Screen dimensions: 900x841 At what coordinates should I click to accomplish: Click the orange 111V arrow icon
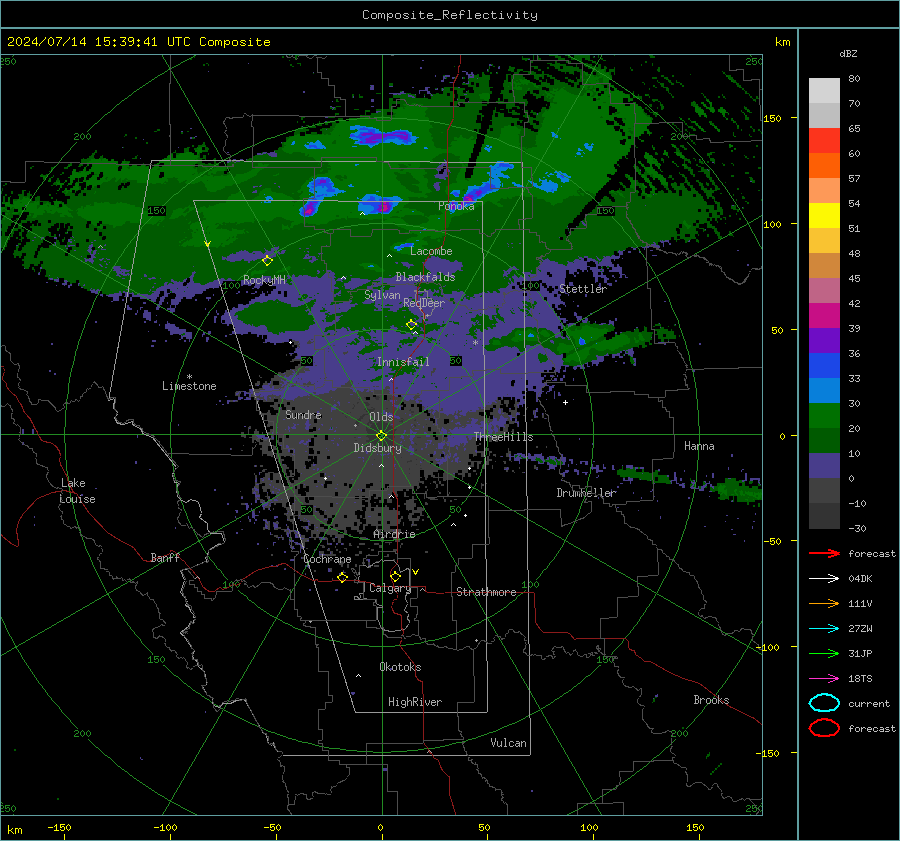(824, 603)
